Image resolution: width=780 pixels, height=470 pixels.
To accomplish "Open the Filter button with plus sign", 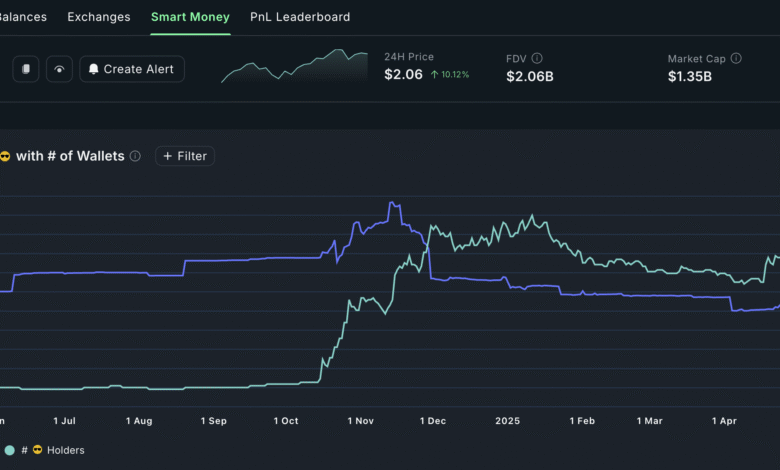I will click(185, 156).
